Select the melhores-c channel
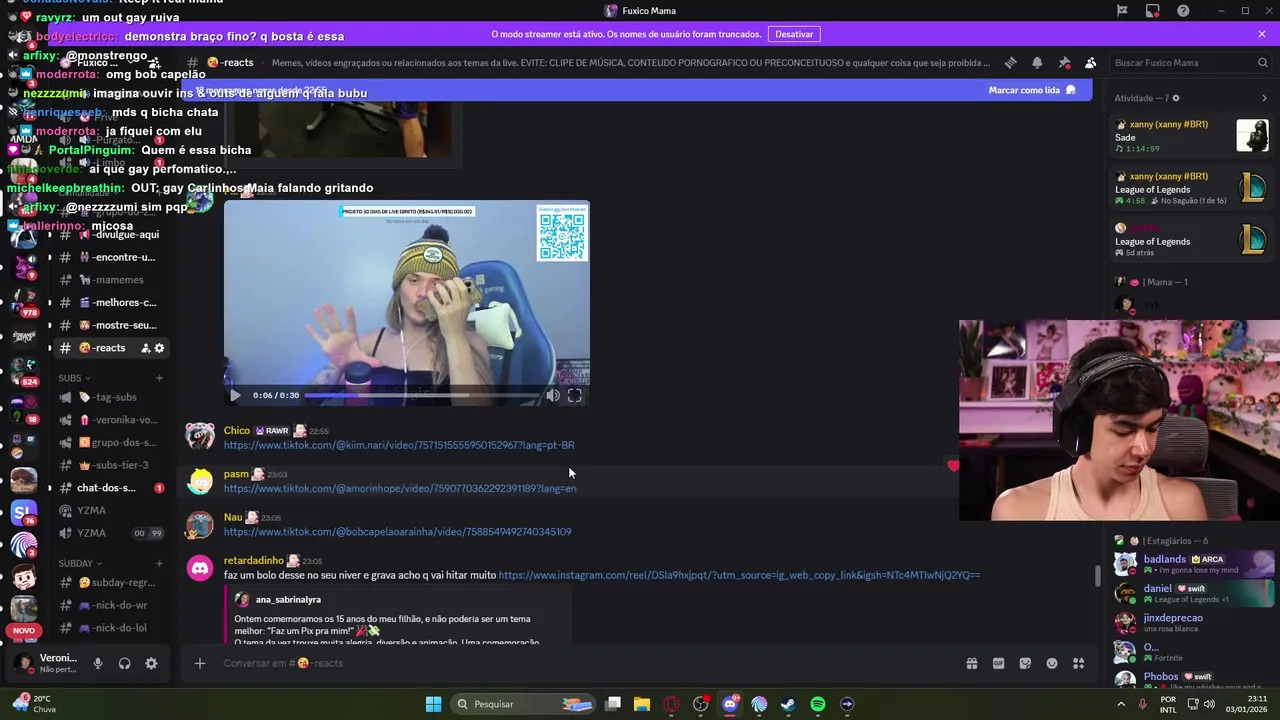This screenshot has height=720, width=1280. [x=110, y=302]
